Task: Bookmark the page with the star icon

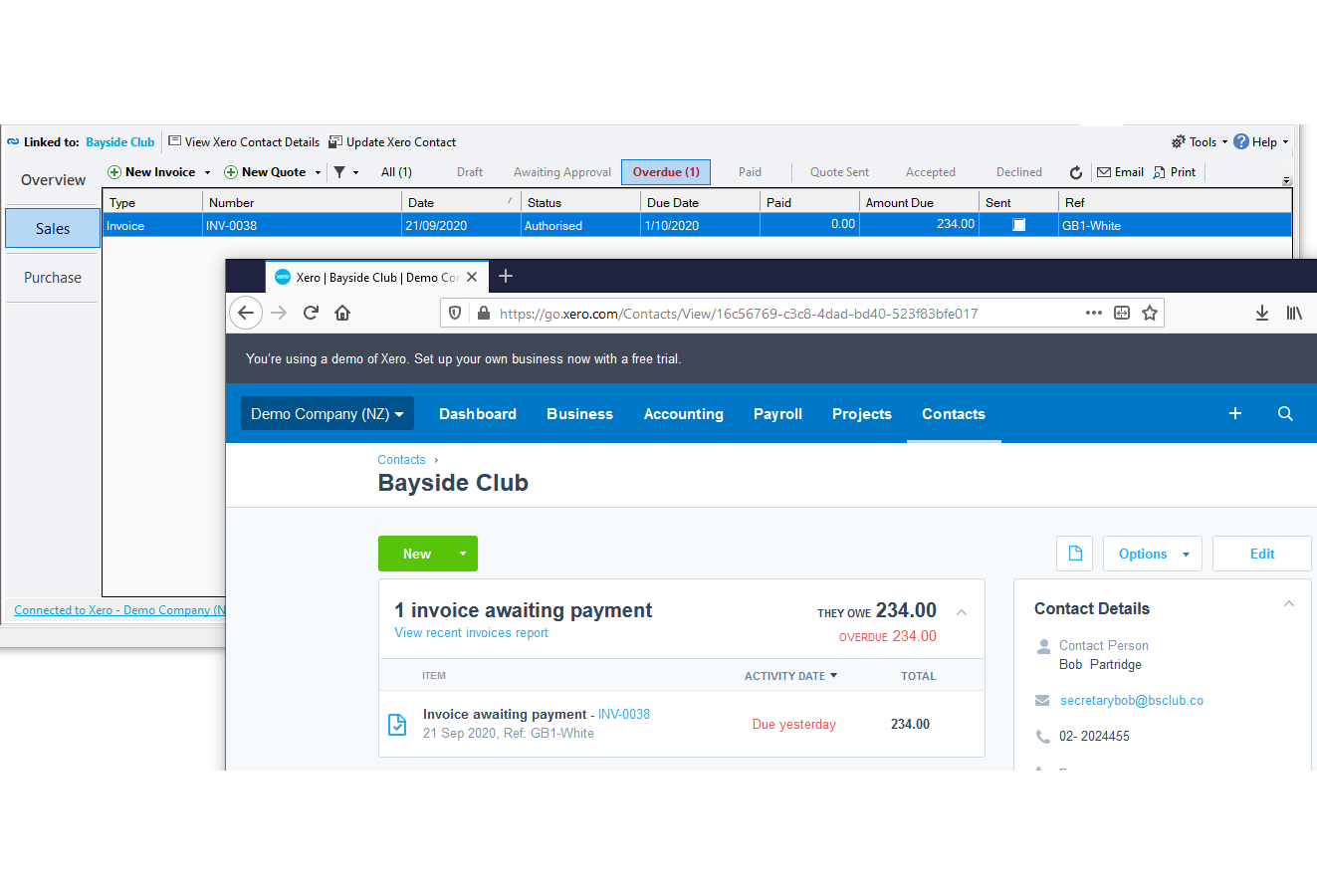Action: (x=1150, y=313)
